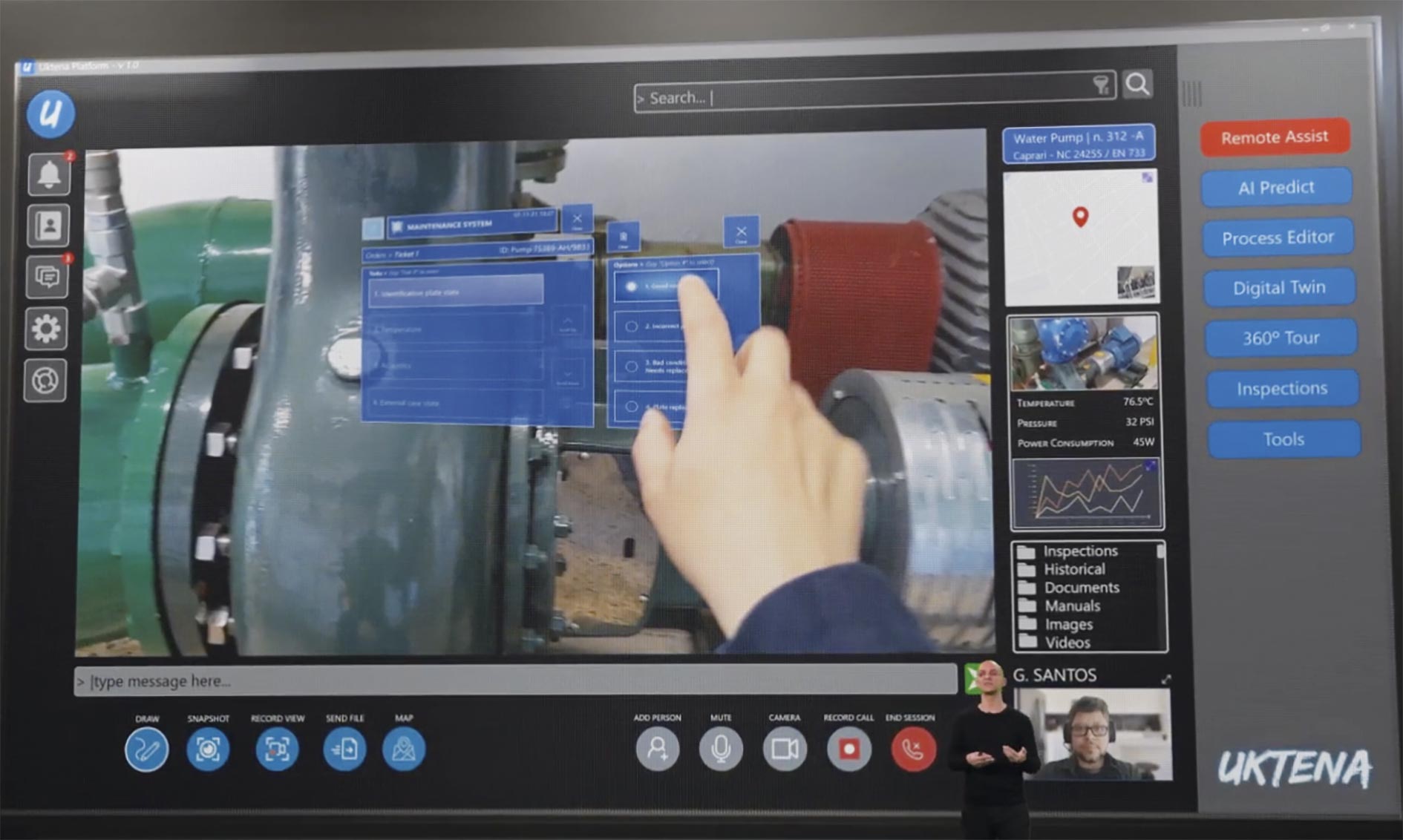Select option 2 Incorrect radio button
The width and height of the screenshot is (1403, 840).
[632, 327]
